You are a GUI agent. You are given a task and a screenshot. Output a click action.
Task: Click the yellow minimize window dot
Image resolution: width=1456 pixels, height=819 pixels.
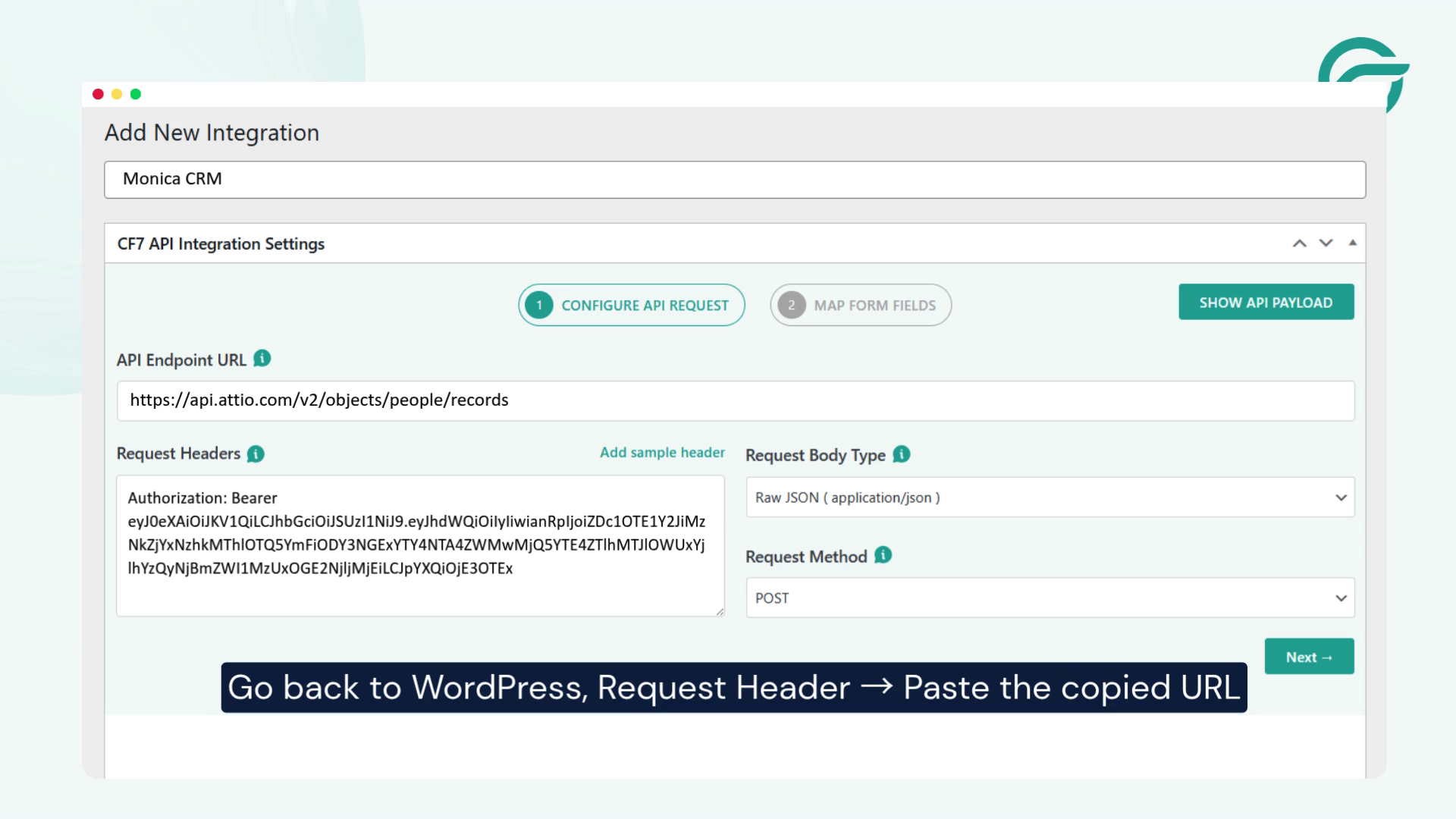pos(117,94)
